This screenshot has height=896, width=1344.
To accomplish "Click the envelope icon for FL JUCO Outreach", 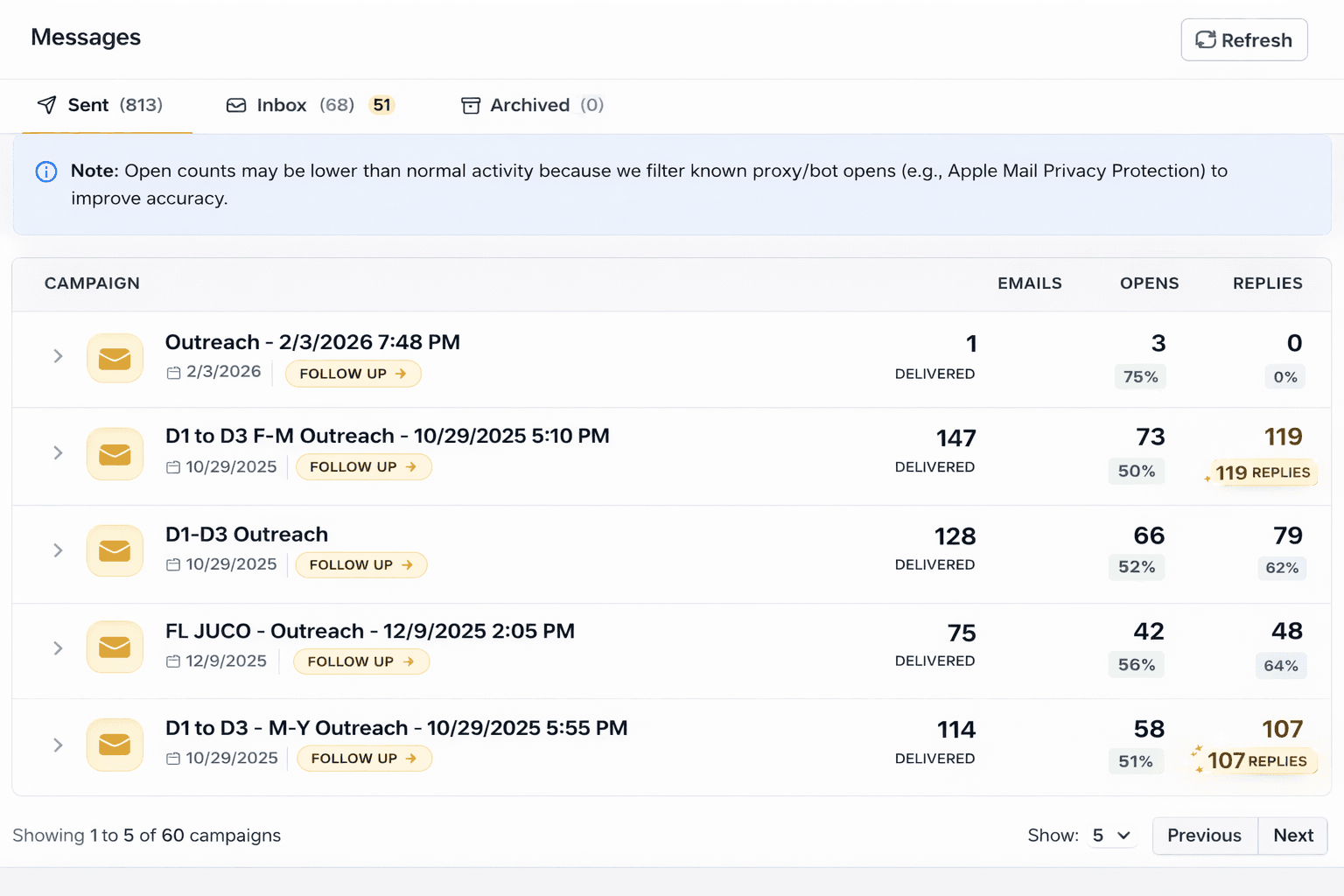I will point(115,647).
